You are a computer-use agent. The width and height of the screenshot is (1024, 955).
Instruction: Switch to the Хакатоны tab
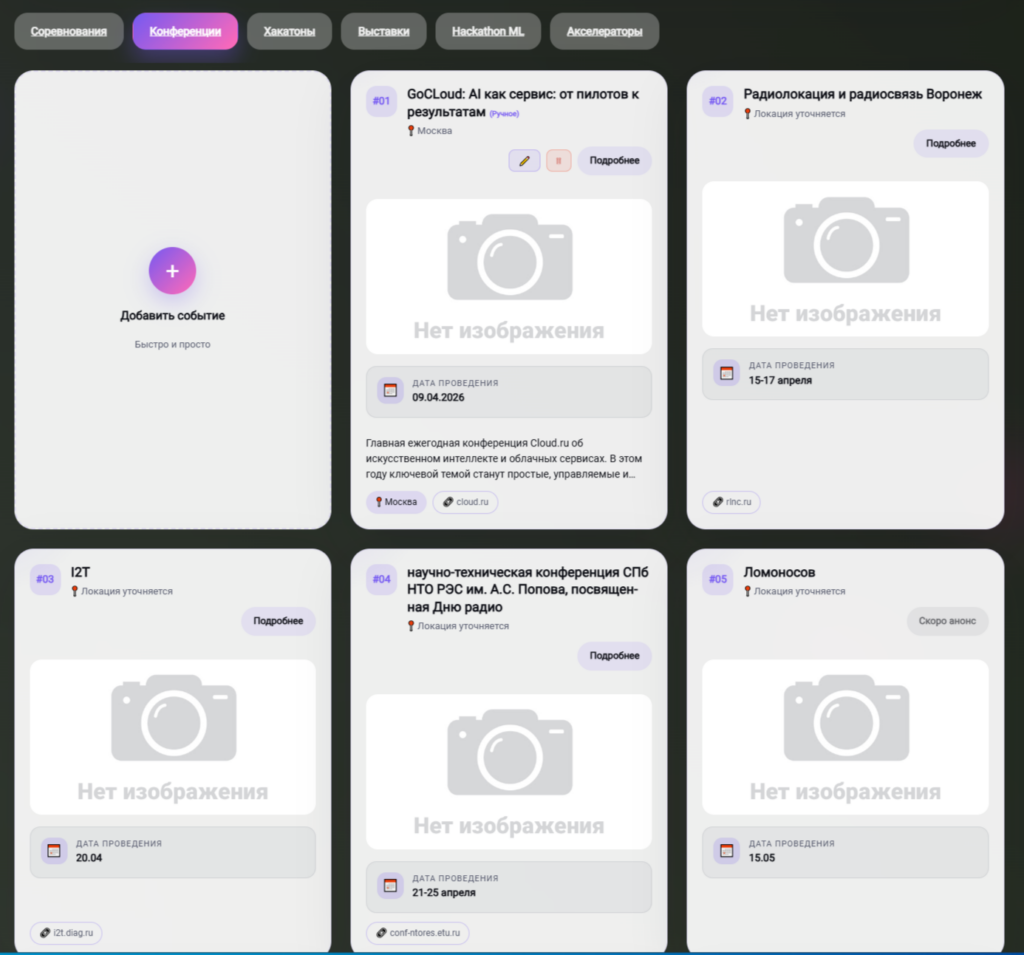289,31
